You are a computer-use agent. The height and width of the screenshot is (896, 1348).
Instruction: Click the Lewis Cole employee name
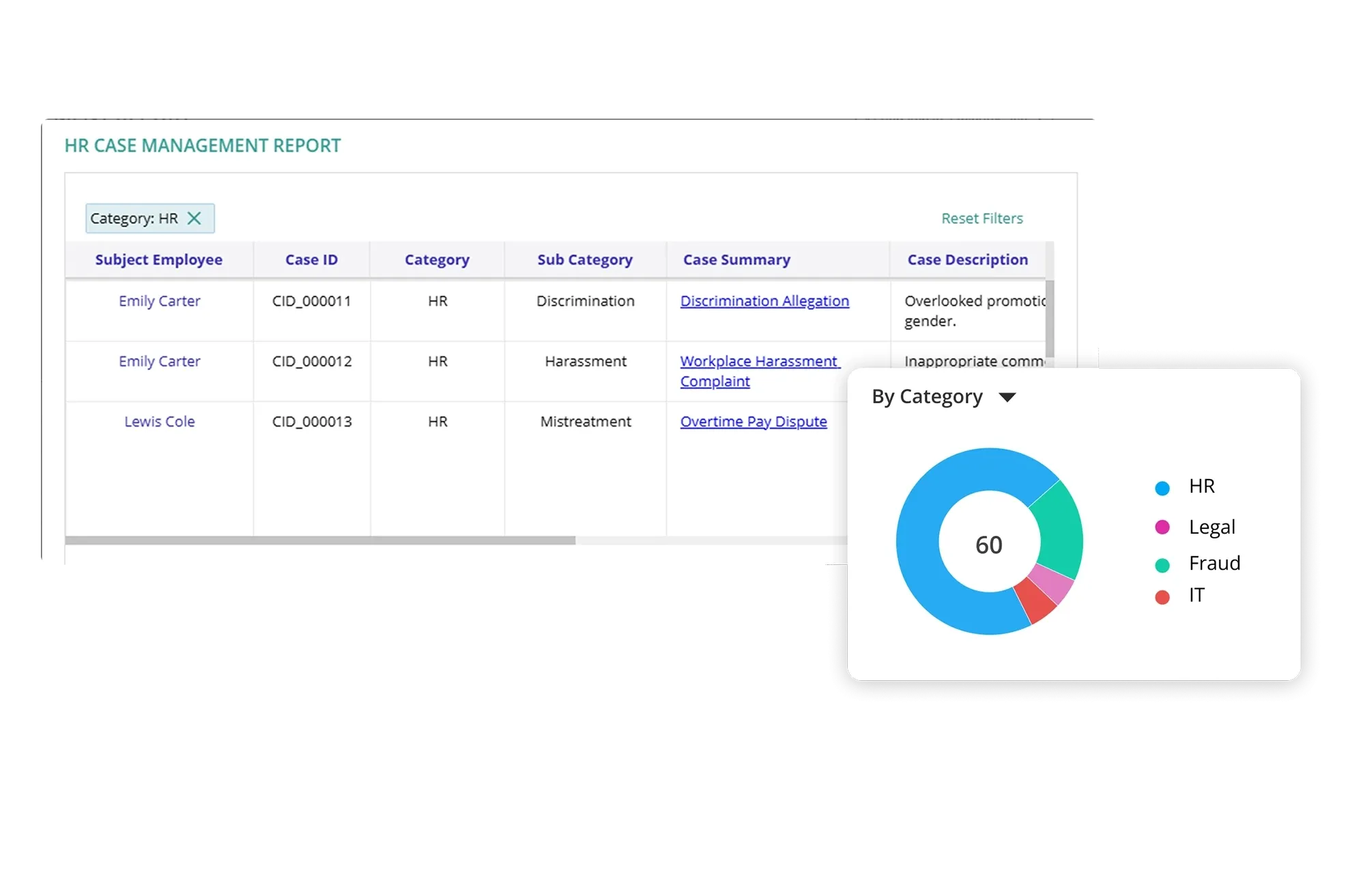point(159,422)
